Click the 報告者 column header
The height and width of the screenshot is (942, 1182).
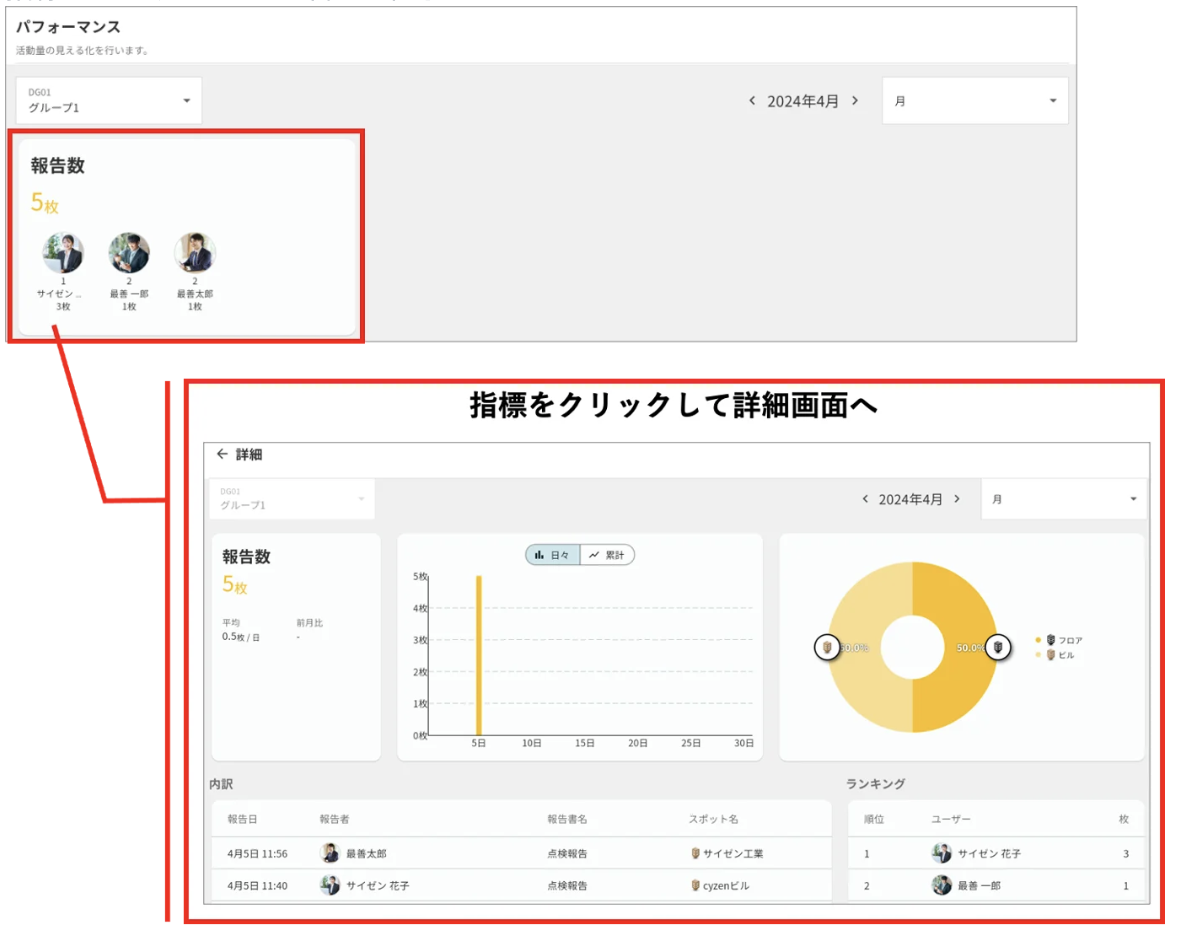(335, 819)
